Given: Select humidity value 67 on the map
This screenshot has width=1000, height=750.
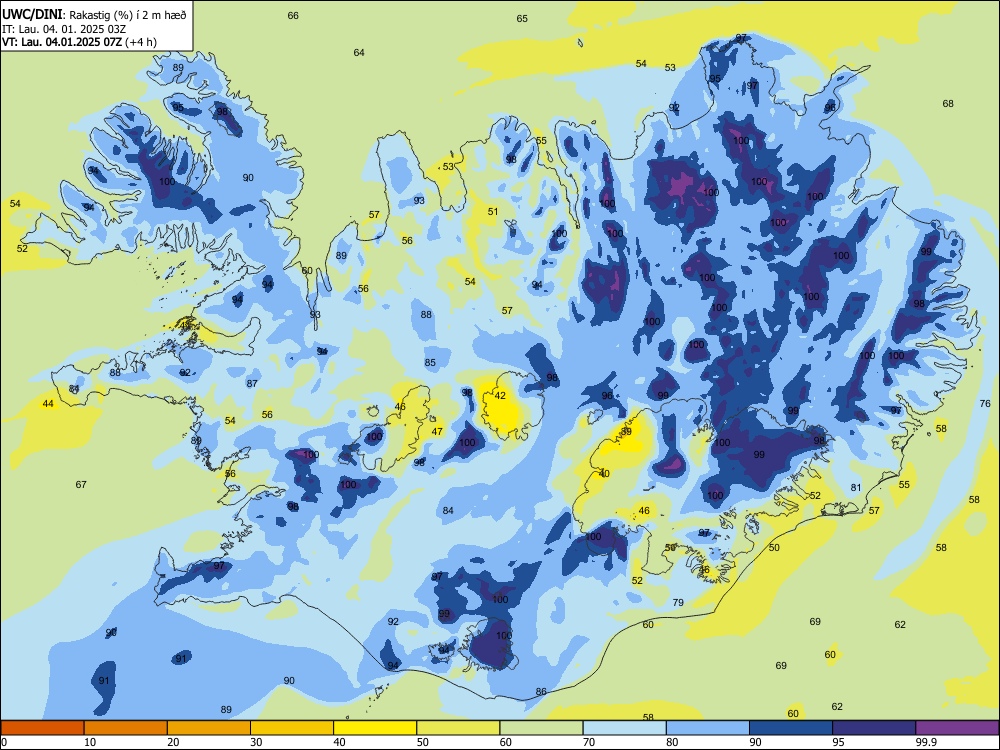Looking at the screenshot, I should pos(81,485).
